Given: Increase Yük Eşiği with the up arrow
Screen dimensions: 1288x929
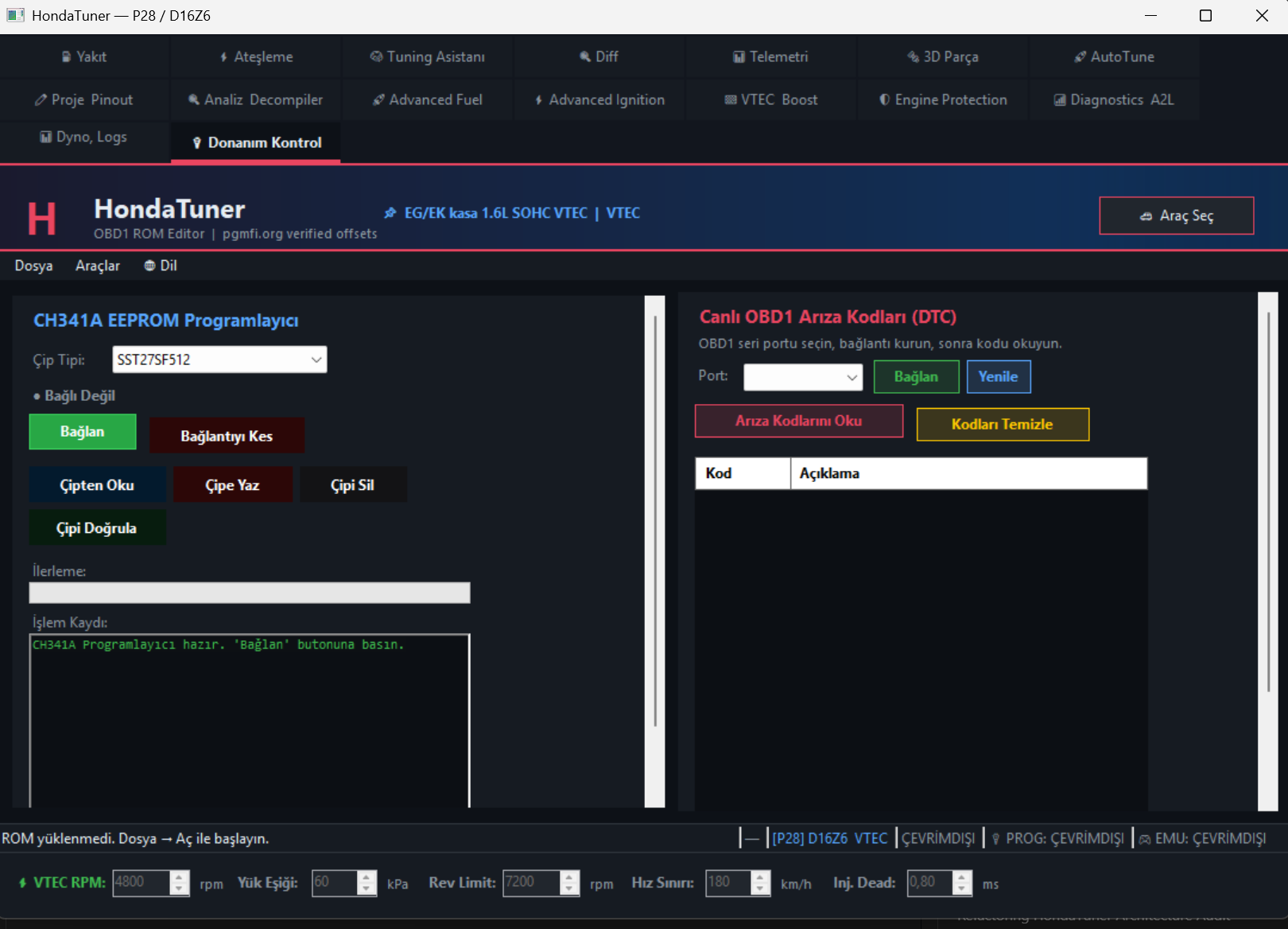Looking at the screenshot, I should (367, 877).
